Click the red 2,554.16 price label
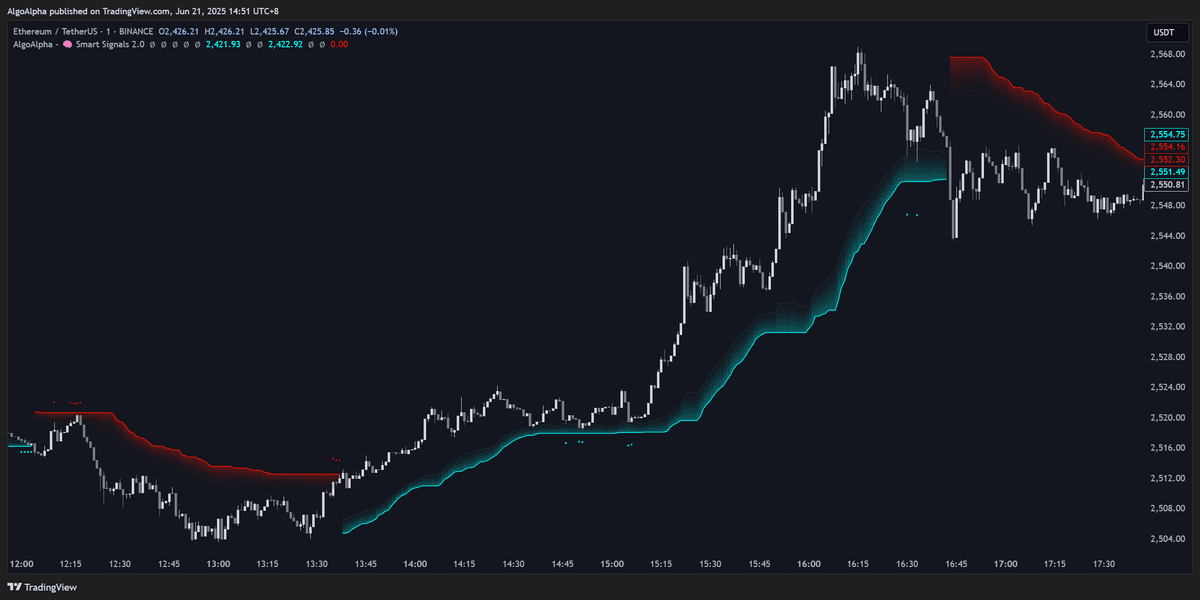Image resolution: width=1200 pixels, height=600 pixels. coord(1167,146)
